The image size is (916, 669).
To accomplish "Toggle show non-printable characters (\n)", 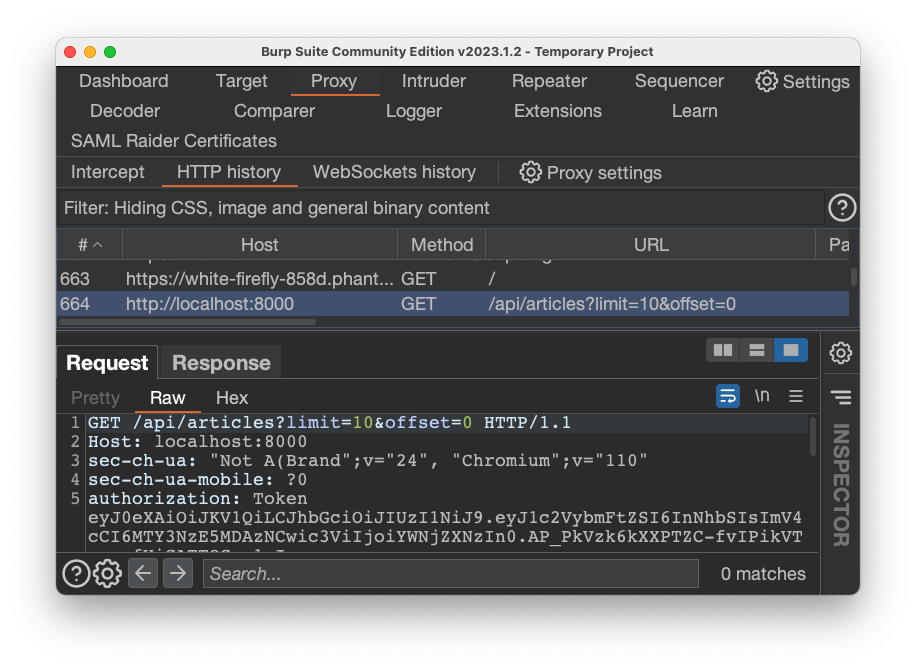I will (x=762, y=396).
